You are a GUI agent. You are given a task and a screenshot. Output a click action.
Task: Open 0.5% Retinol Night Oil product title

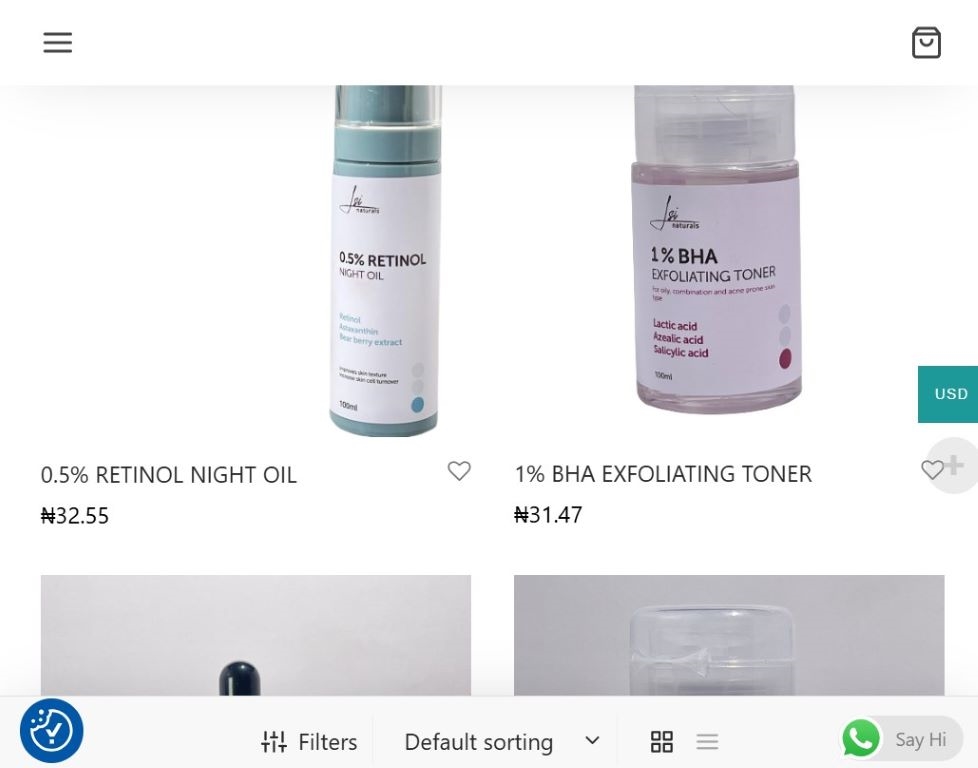168,475
